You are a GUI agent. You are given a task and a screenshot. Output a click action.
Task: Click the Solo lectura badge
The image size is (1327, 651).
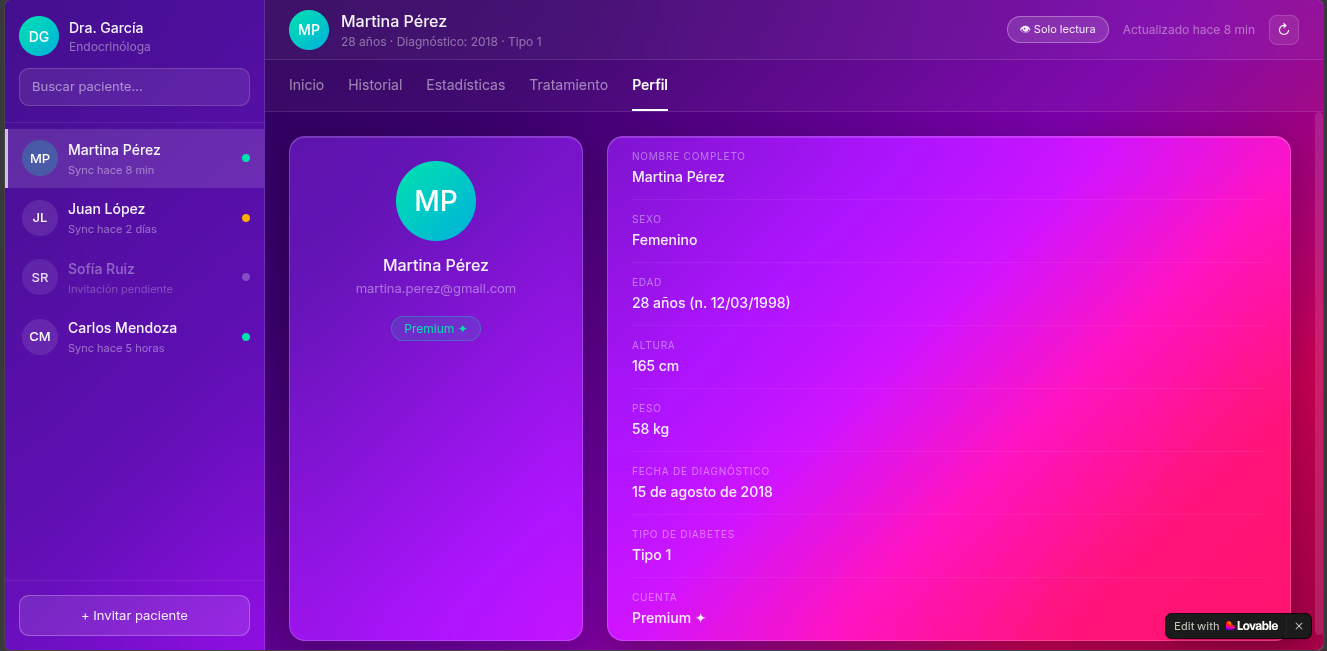tap(1058, 30)
